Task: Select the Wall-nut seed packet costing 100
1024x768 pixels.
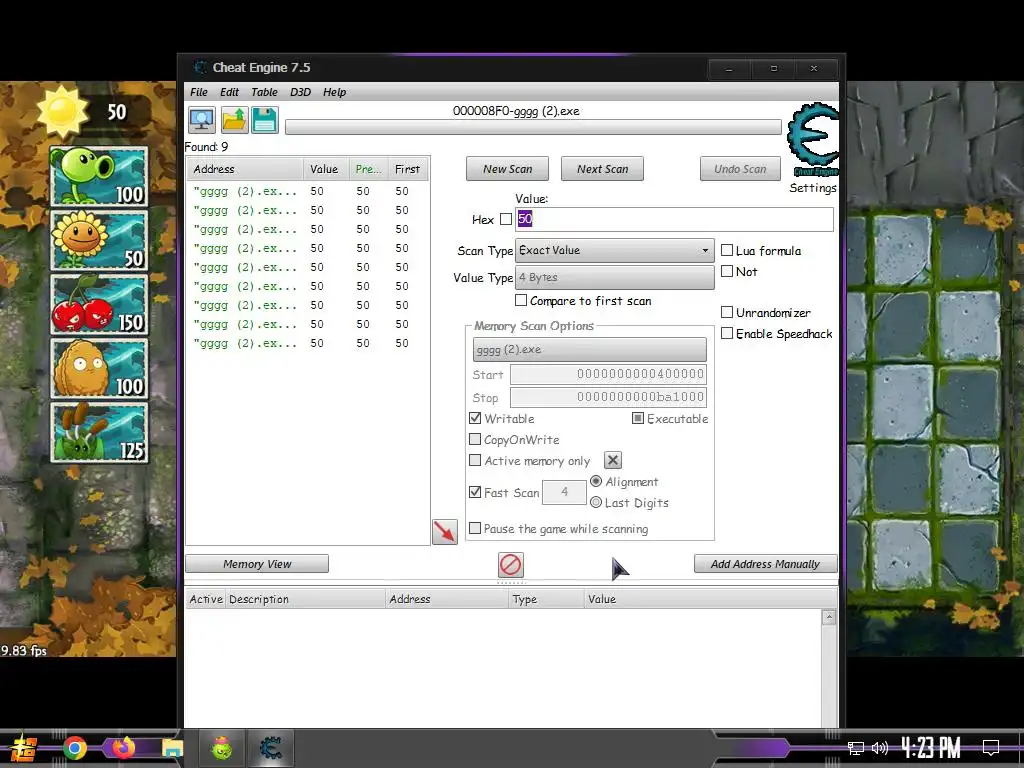Action: pyautogui.click(x=99, y=368)
